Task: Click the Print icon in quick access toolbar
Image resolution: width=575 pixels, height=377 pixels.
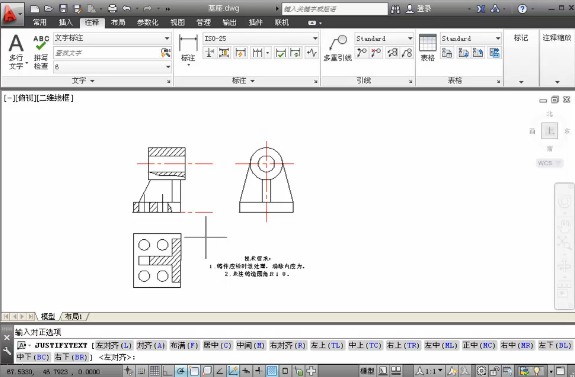Action: pos(112,8)
